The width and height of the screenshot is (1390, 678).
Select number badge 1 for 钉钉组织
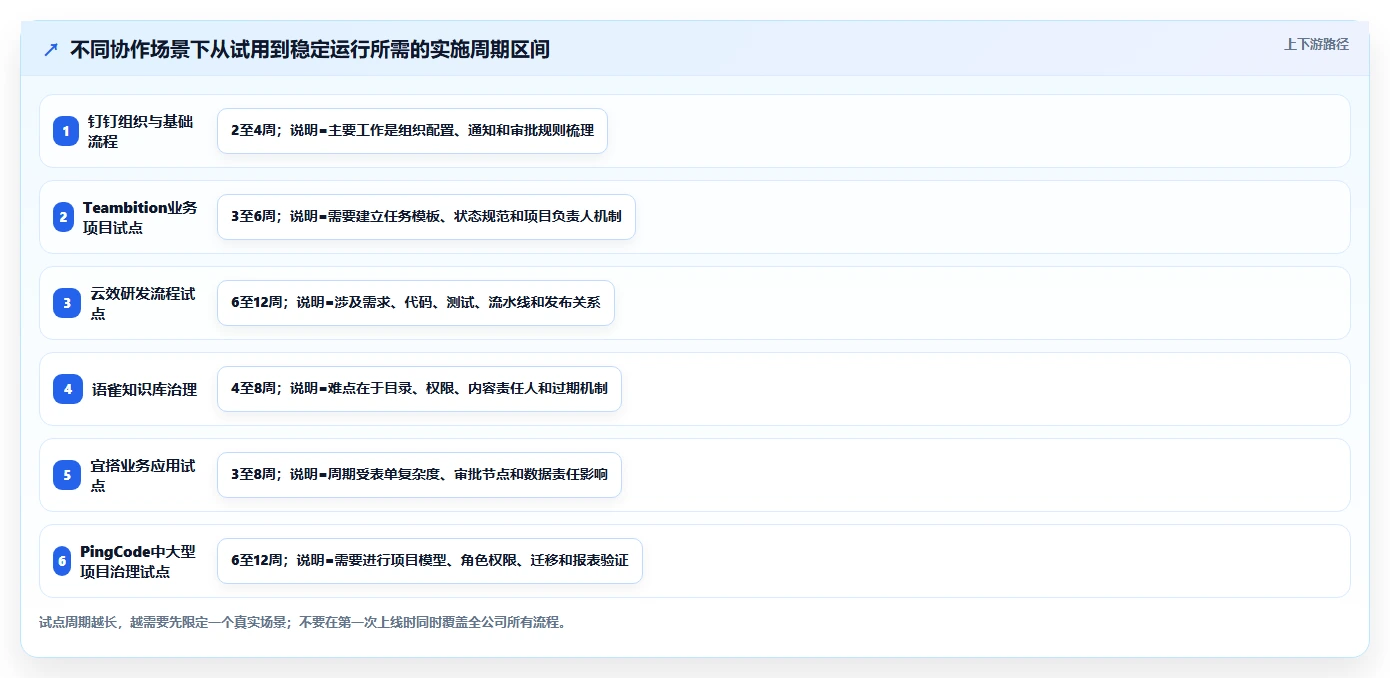tap(66, 131)
